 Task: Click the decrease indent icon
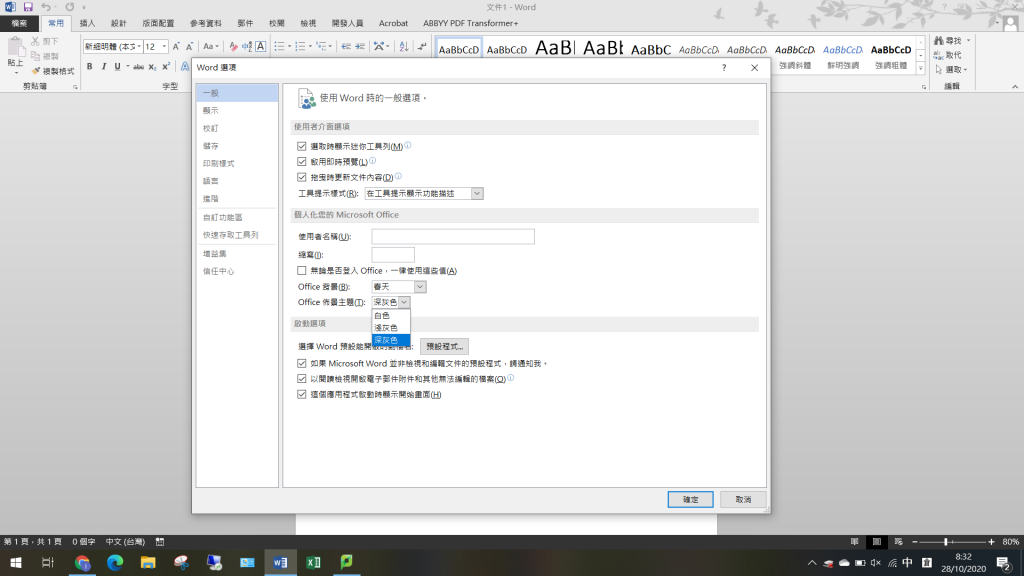(346, 46)
